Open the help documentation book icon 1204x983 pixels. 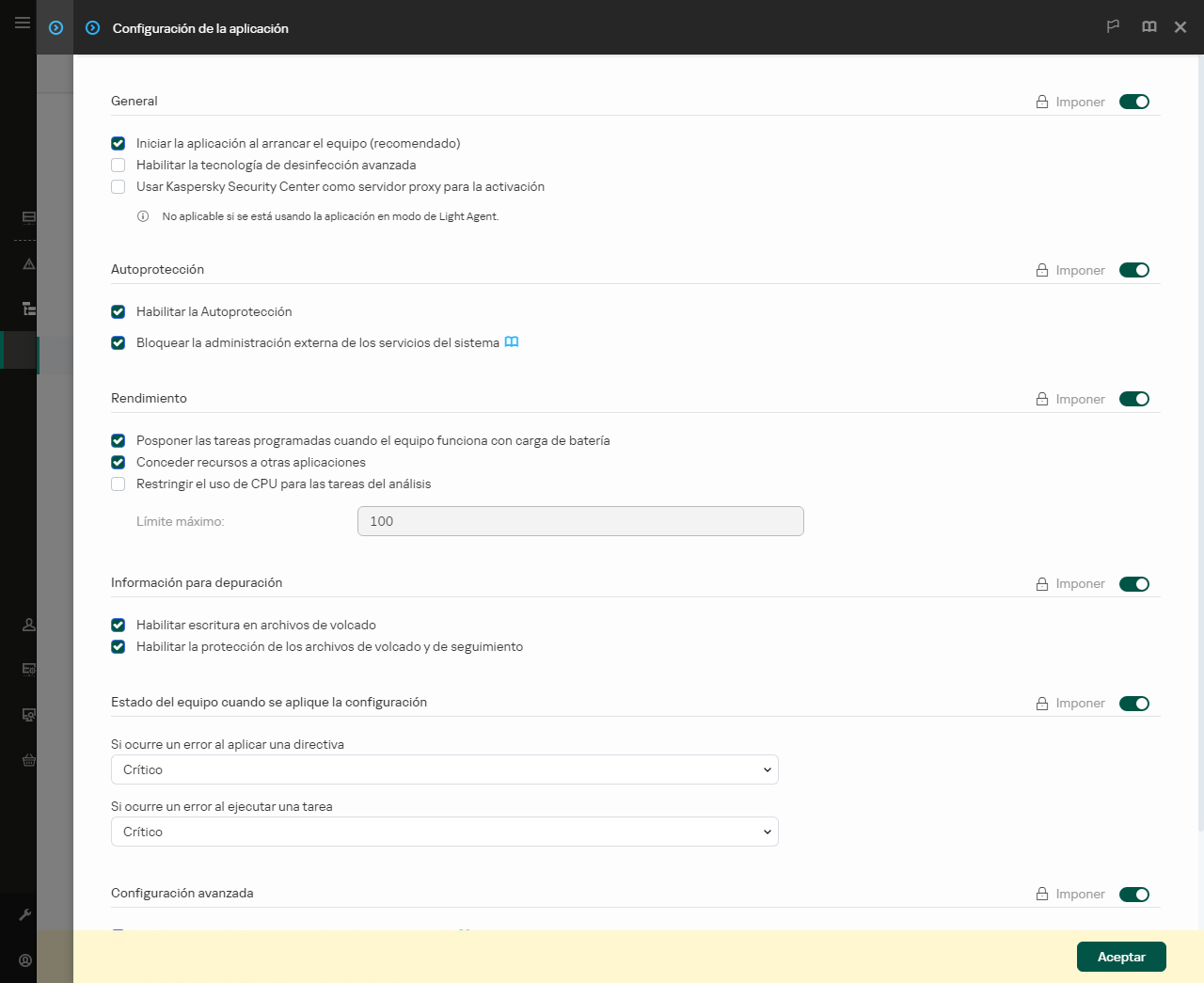pyautogui.click(x=1149, y=26)
